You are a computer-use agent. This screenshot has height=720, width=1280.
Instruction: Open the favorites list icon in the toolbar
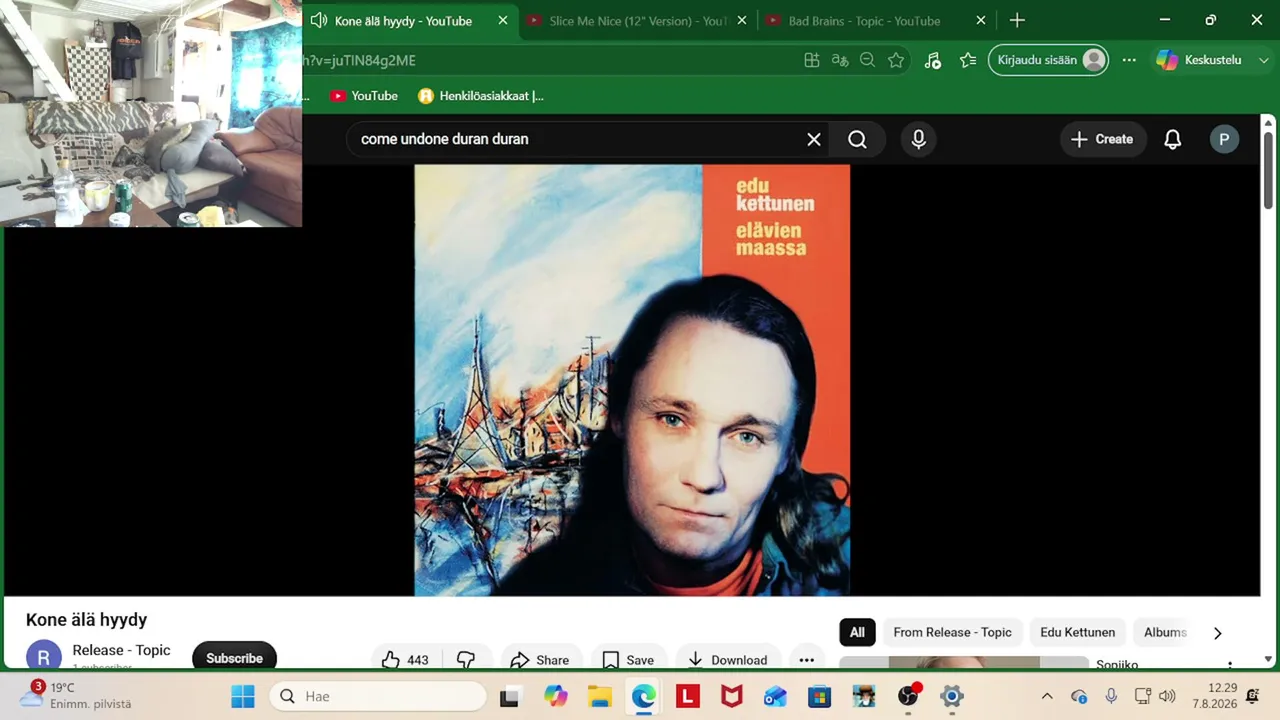point(968,60)
